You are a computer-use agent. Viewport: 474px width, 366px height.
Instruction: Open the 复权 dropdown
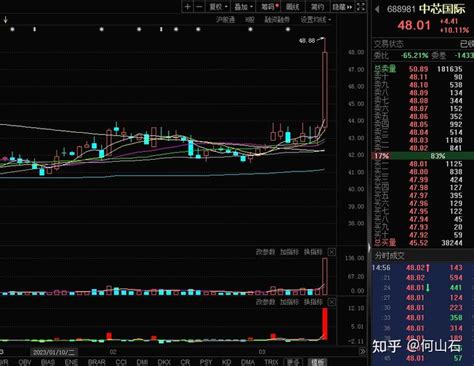coord(218,7)
